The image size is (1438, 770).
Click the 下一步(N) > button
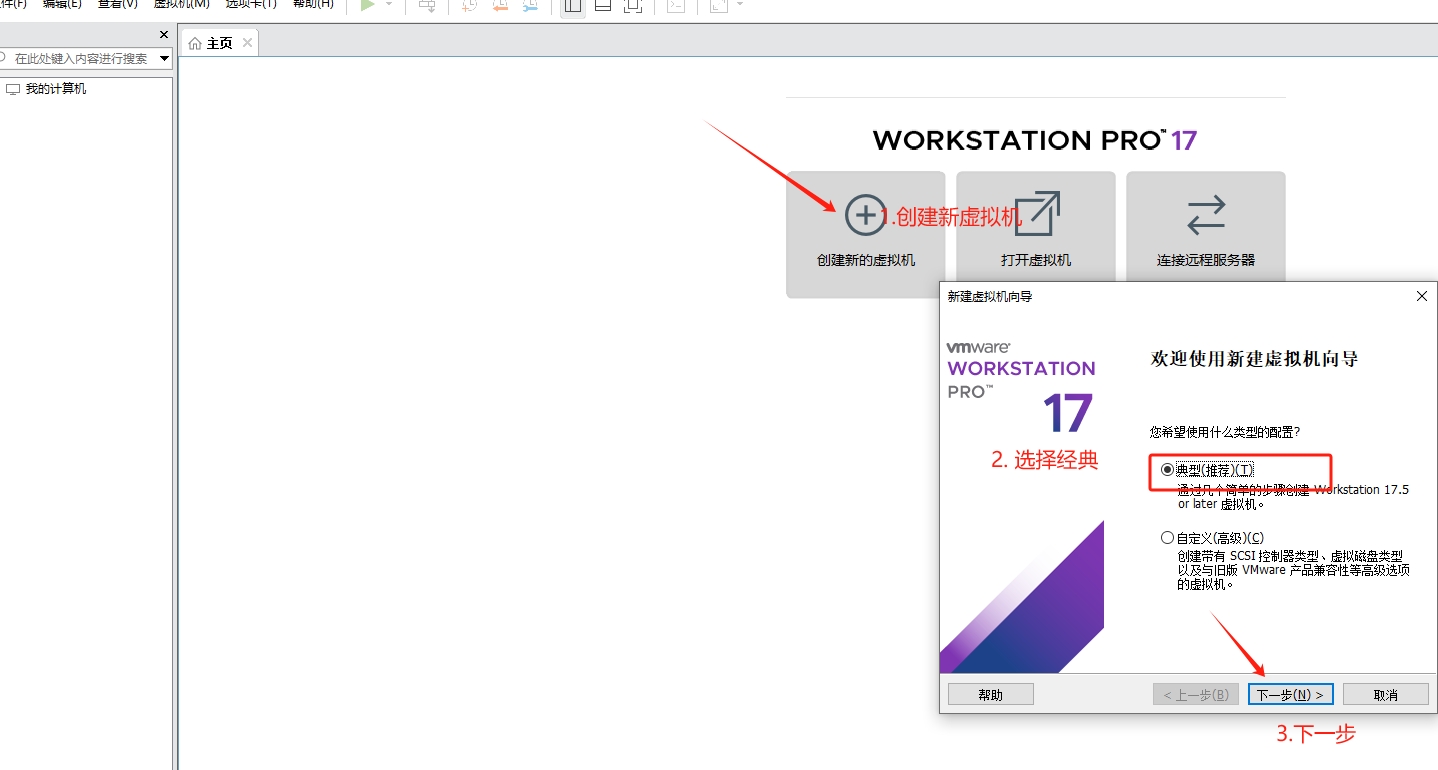(1291, 694)
